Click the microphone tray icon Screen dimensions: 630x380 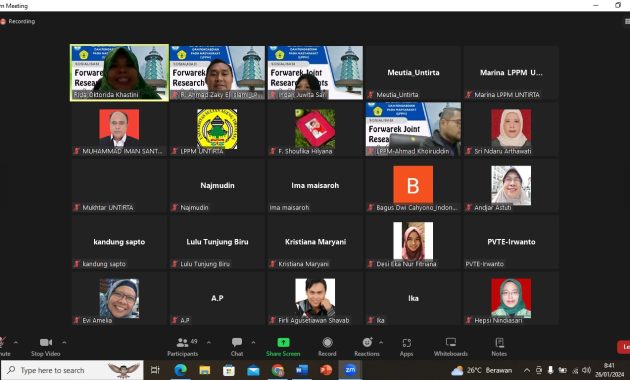coord(550,370)
